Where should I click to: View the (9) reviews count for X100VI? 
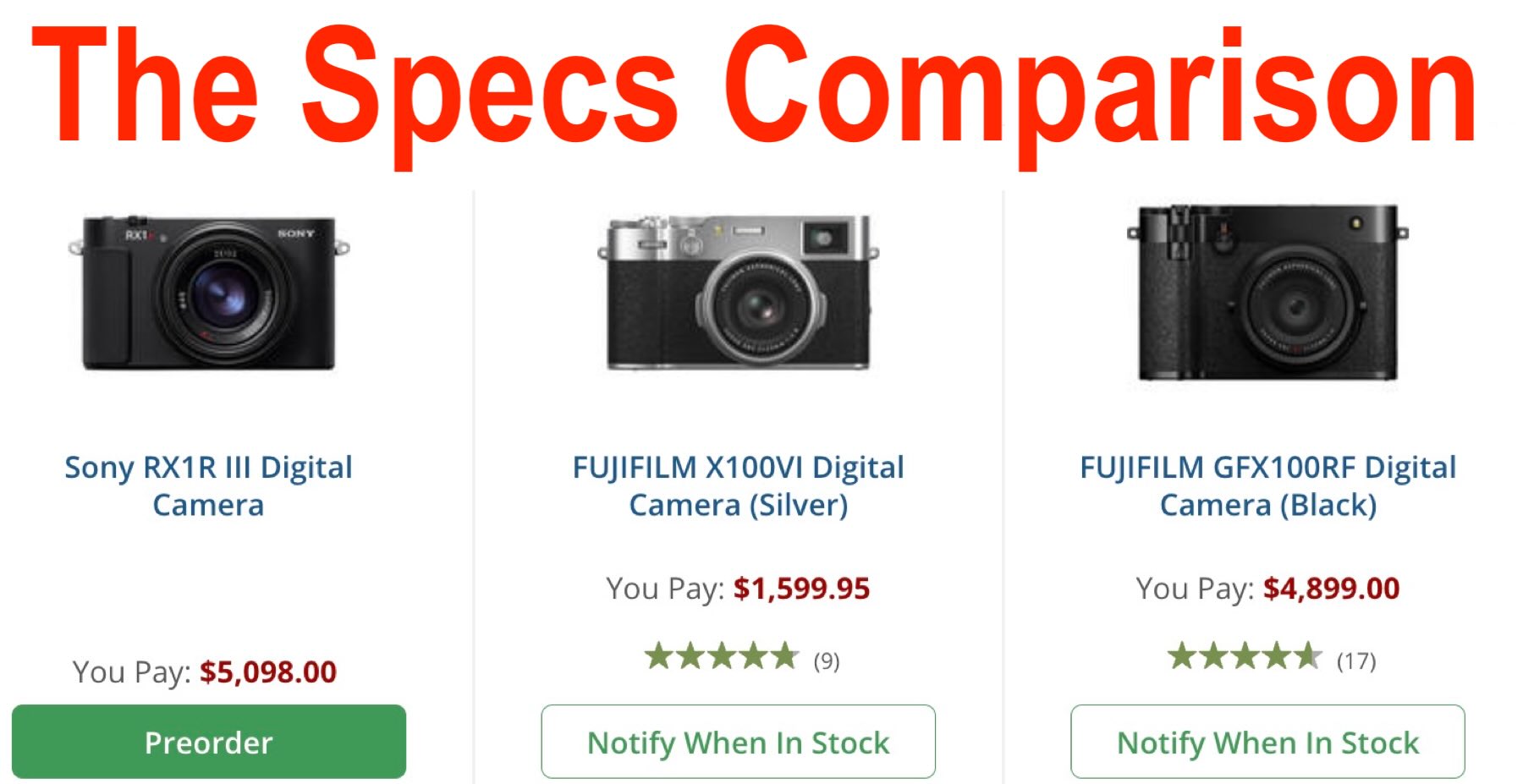pos(827,661)
